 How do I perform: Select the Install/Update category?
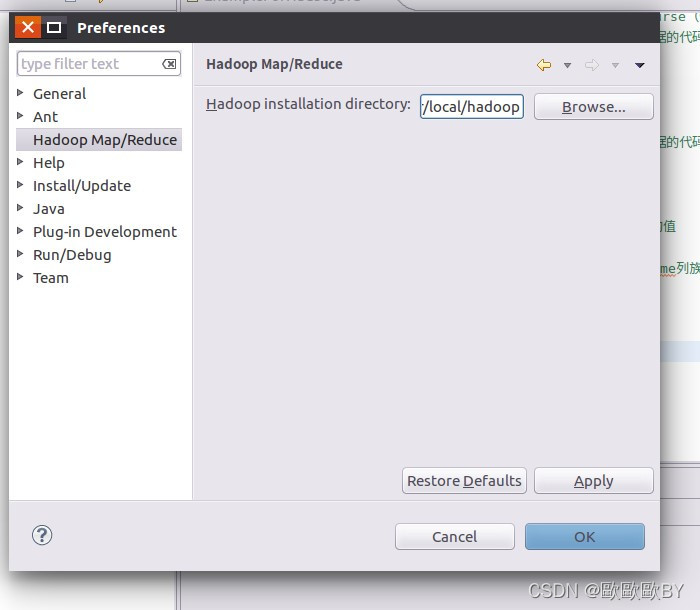[x=82, y=186]
